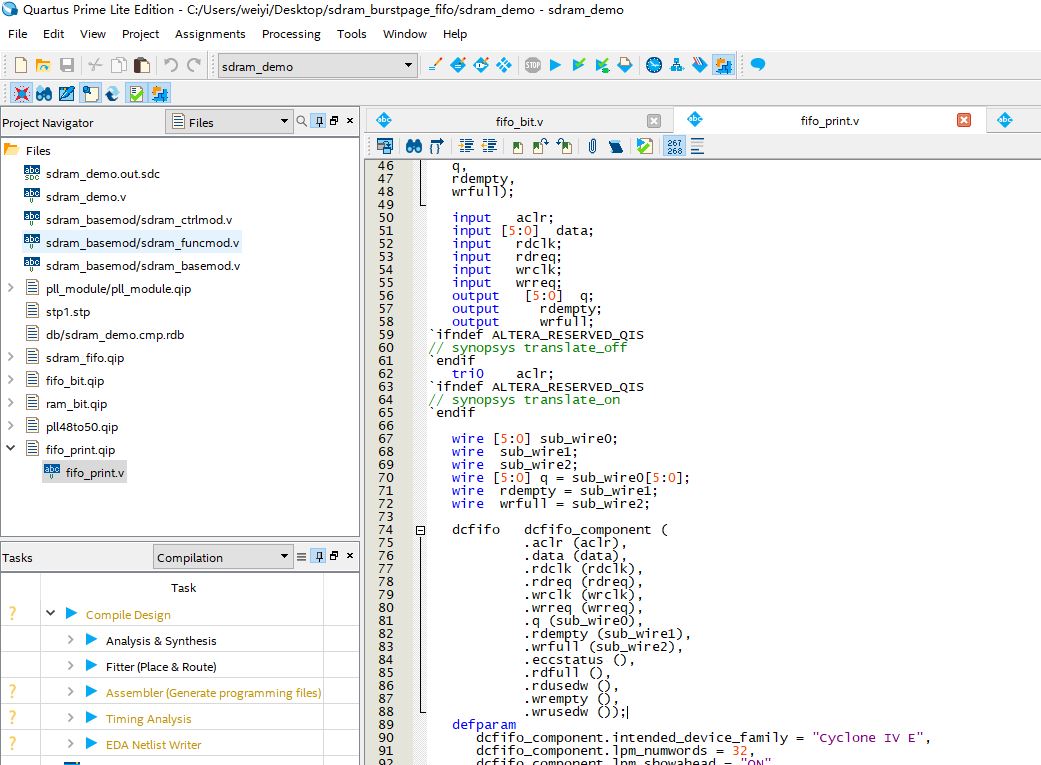Click the binoculars Find icon in editor toolbar
This screenshot has height=765, width=1041.
click(x=413, y=146)
